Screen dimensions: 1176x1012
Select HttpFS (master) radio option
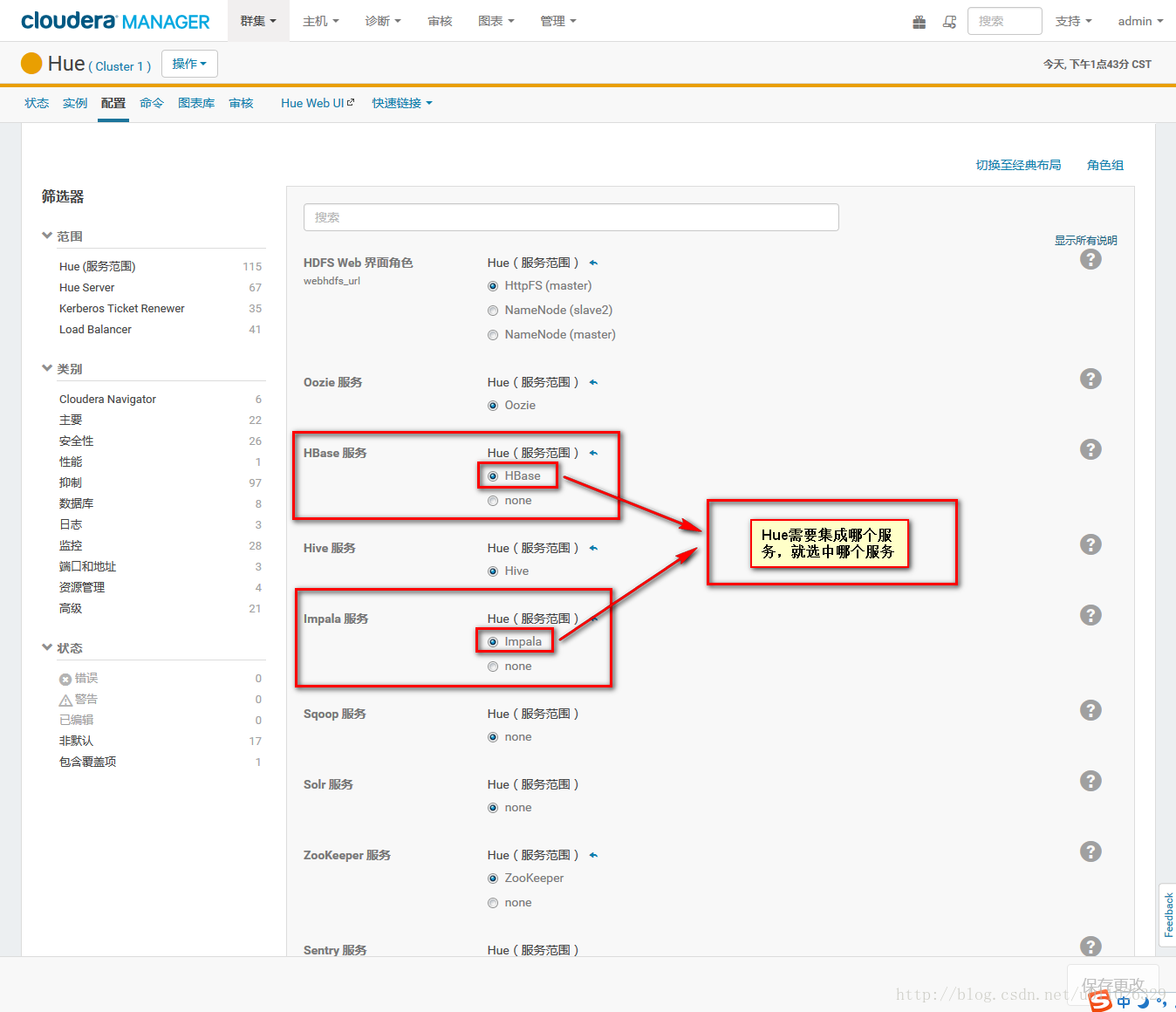[493, 286]
